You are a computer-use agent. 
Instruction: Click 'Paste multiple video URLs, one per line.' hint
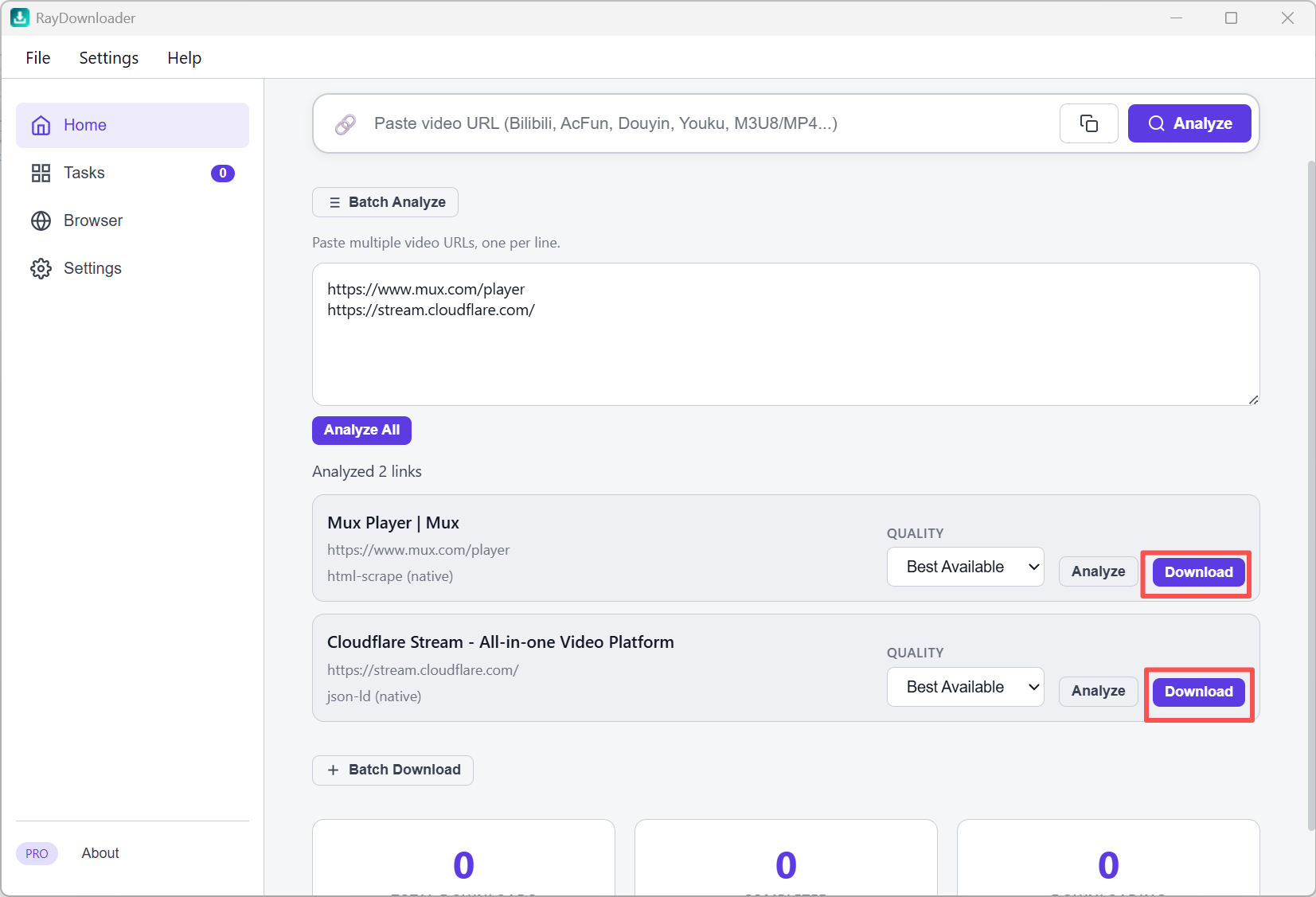(436, 243)
